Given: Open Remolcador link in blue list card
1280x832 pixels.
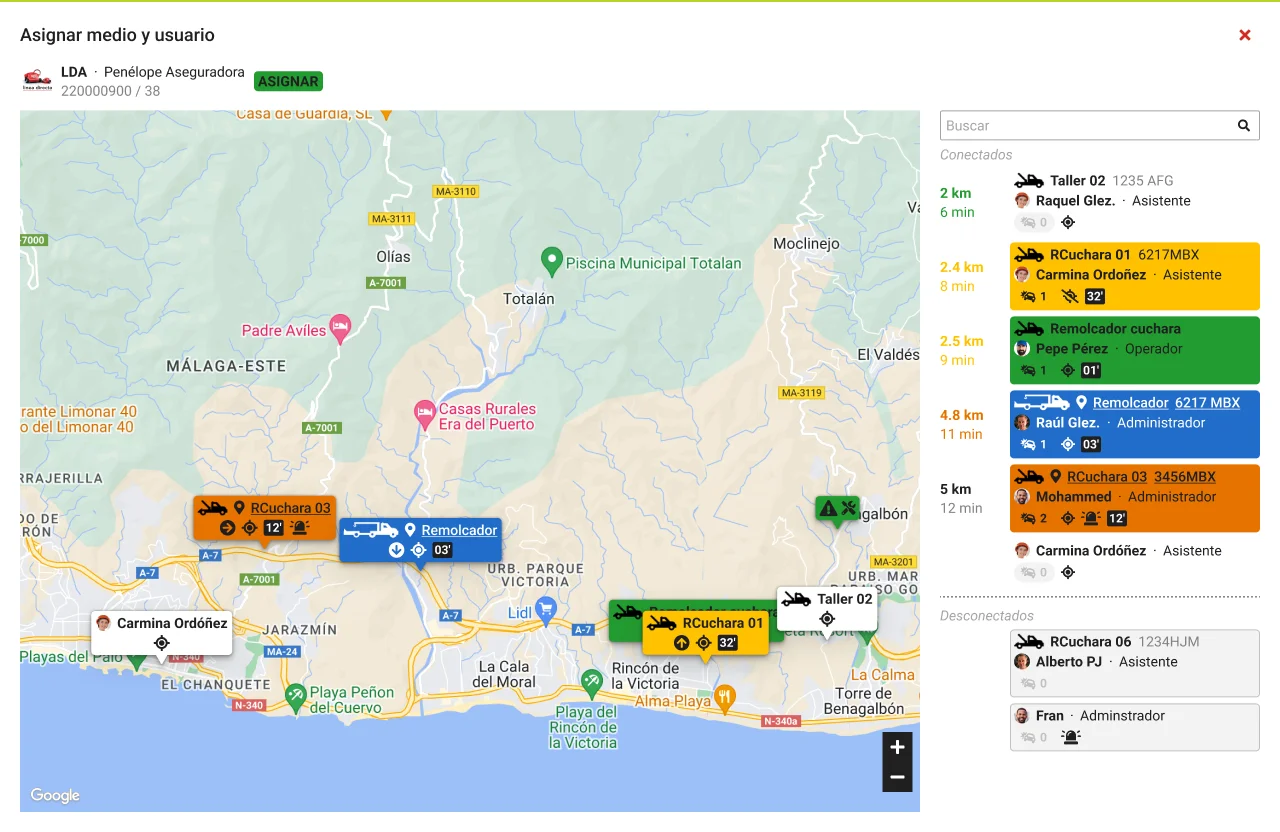Looking at the screenshot, I should [1130, 403].
